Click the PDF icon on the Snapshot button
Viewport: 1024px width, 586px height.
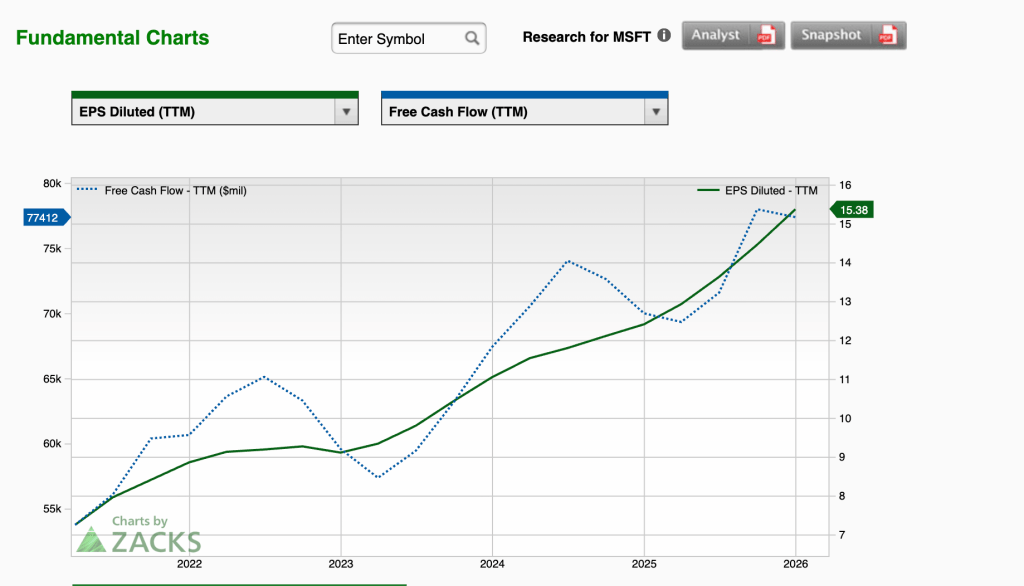pos(887,36)
